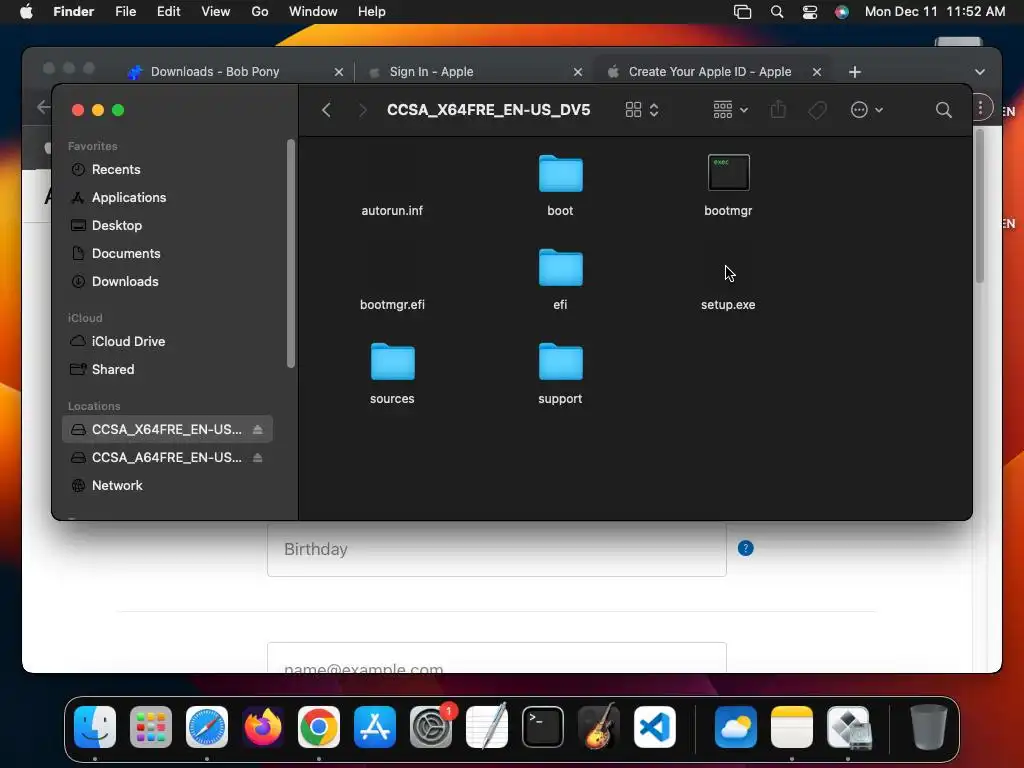
Task: Close the Downloads - Bob Pony tab
Action: [338, 72]
